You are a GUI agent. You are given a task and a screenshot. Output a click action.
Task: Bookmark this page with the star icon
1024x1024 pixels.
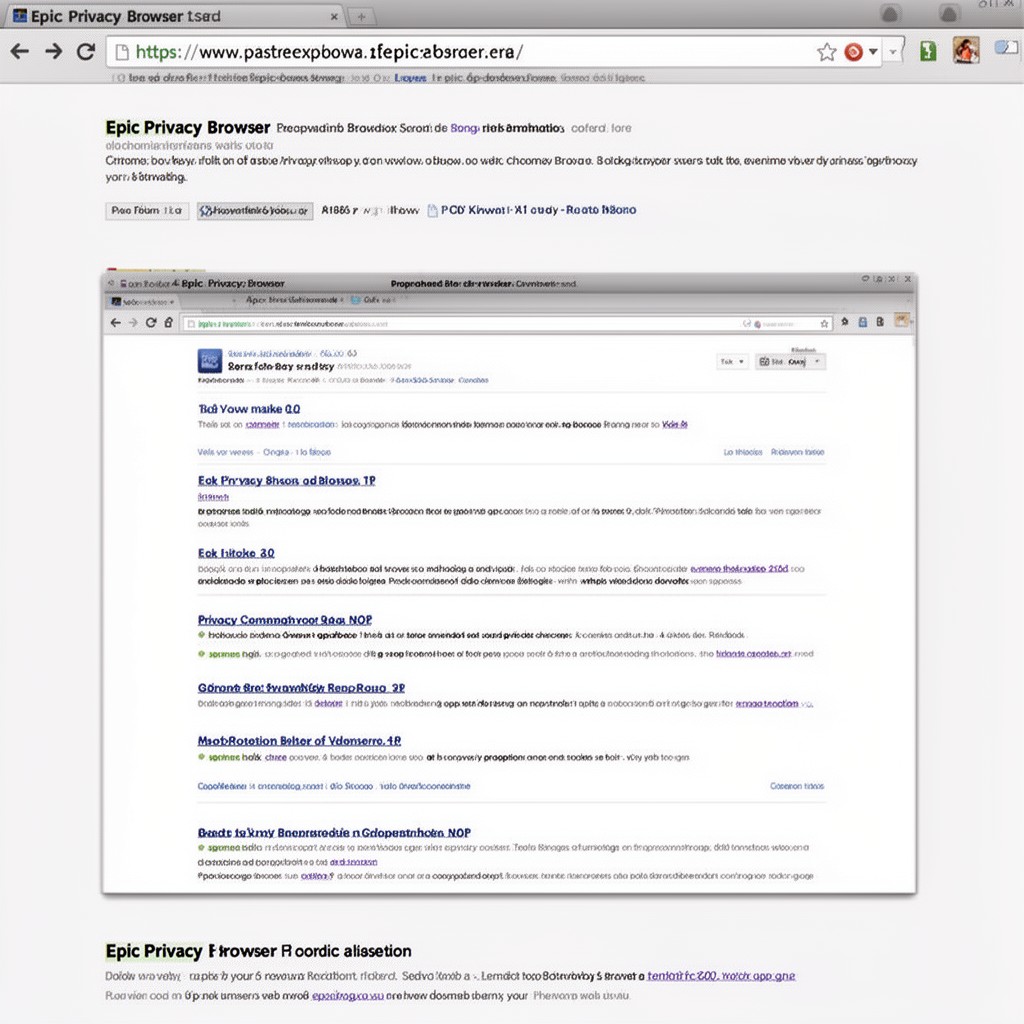(827, 52)
